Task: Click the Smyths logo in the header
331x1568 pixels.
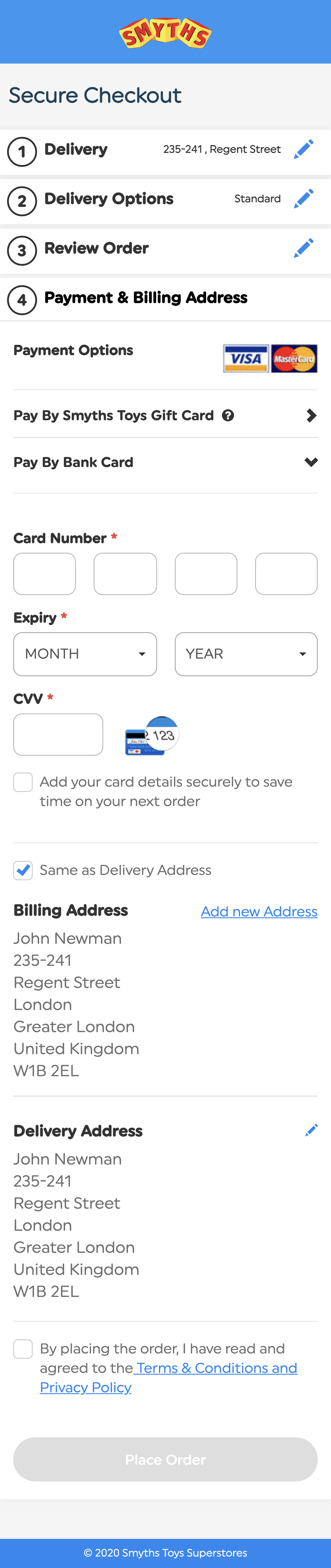Action: coord(165,32)
